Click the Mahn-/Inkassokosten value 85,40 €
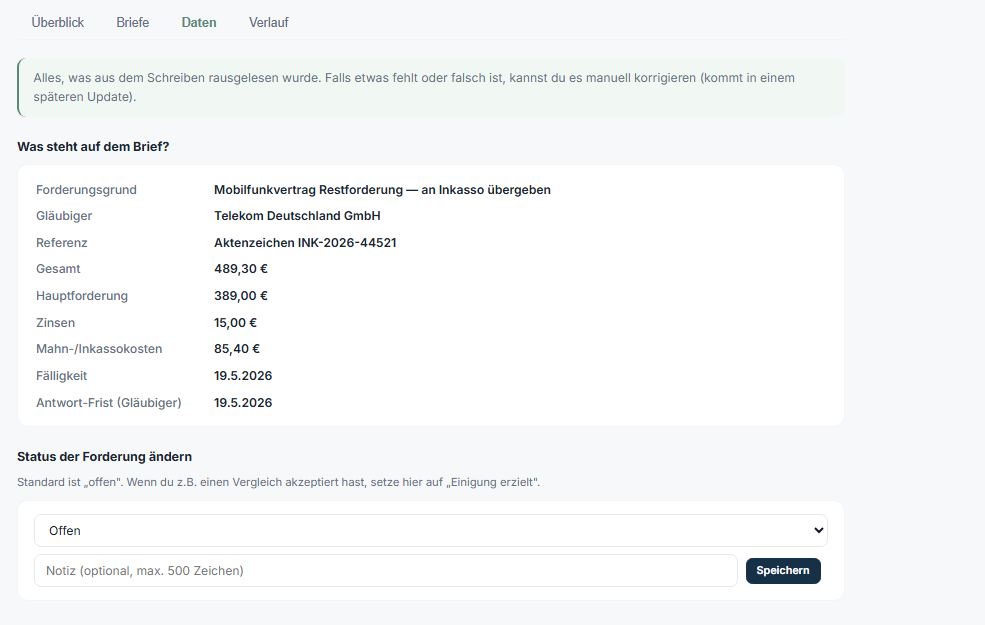The width and height of the screenshot is (985, 625). coord(237,349)
